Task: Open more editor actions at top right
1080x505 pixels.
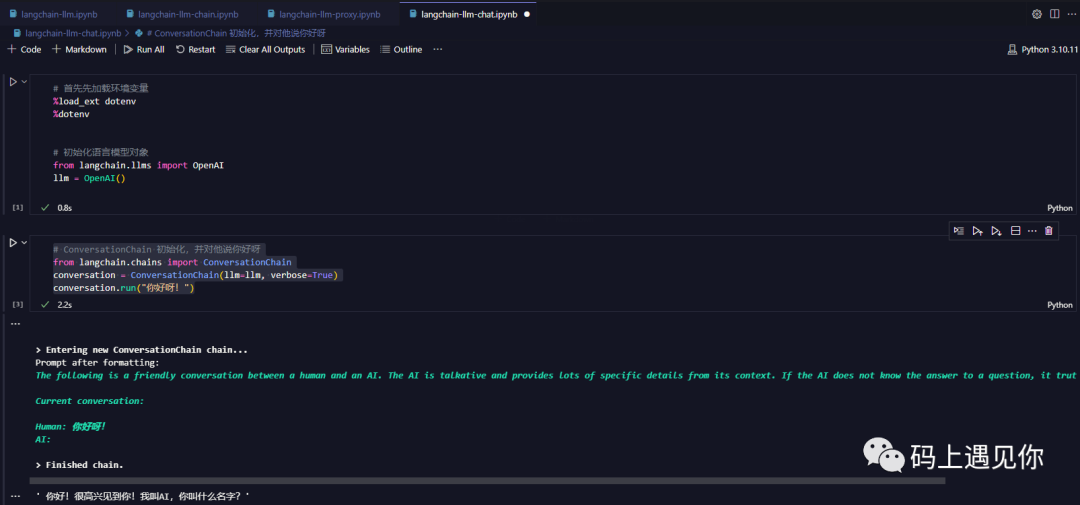Action: (x=1071, y=14)
